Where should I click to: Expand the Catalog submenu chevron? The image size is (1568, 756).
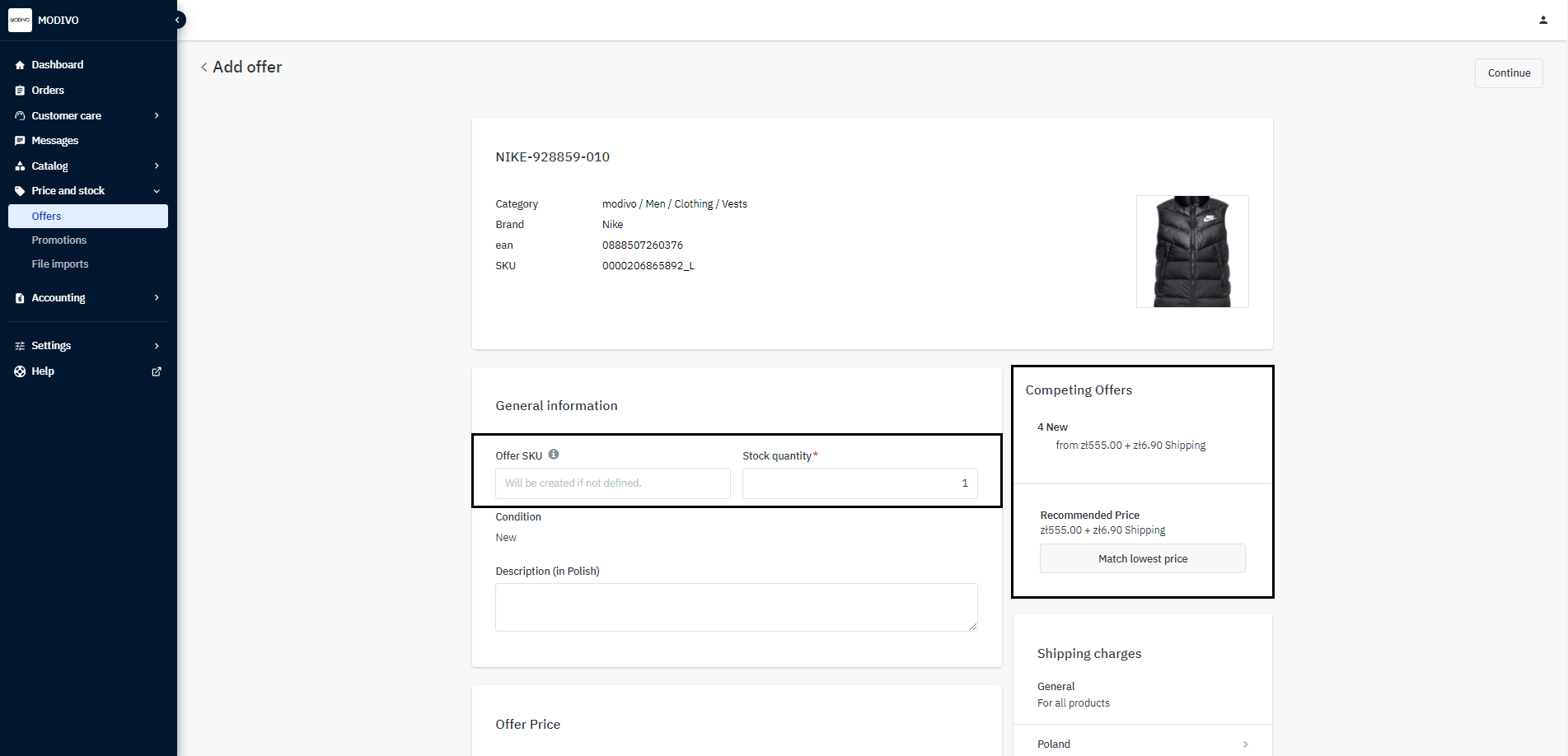pos(157,166)
